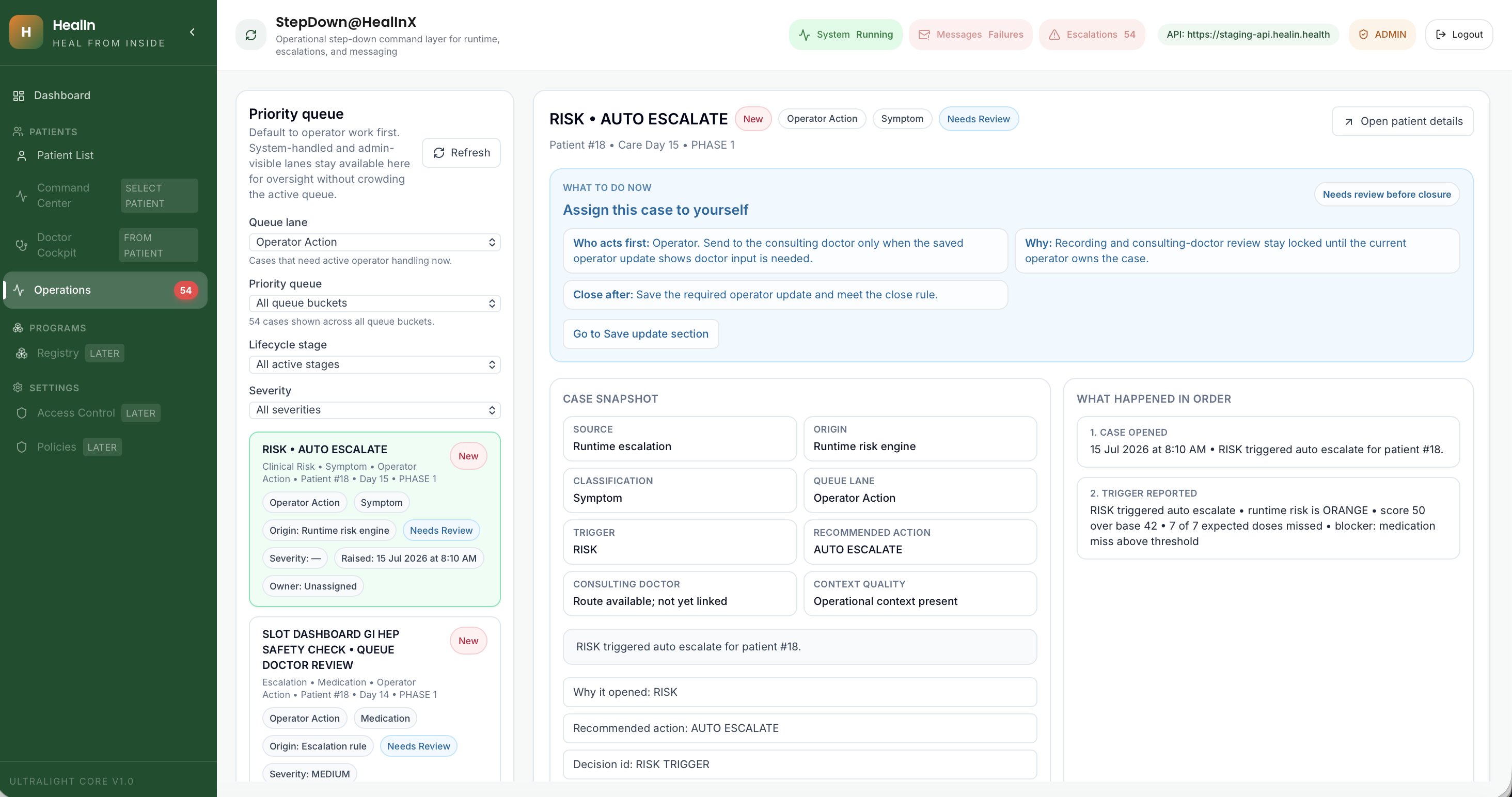Click Symptom tag in case header
The width and height of the screenshot is (1512, 797).
(x=902, y=119)
